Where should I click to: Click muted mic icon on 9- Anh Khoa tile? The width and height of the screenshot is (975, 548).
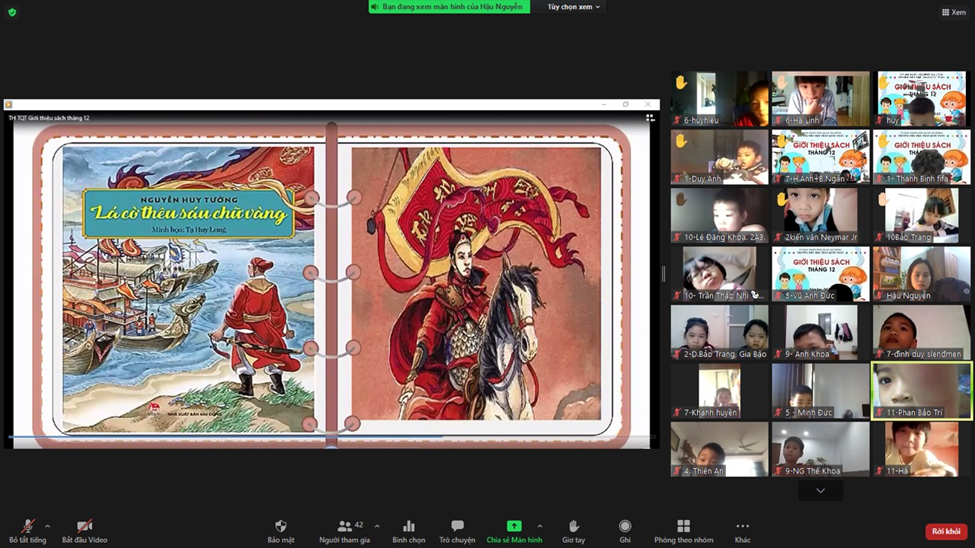(x=779, y=354)
